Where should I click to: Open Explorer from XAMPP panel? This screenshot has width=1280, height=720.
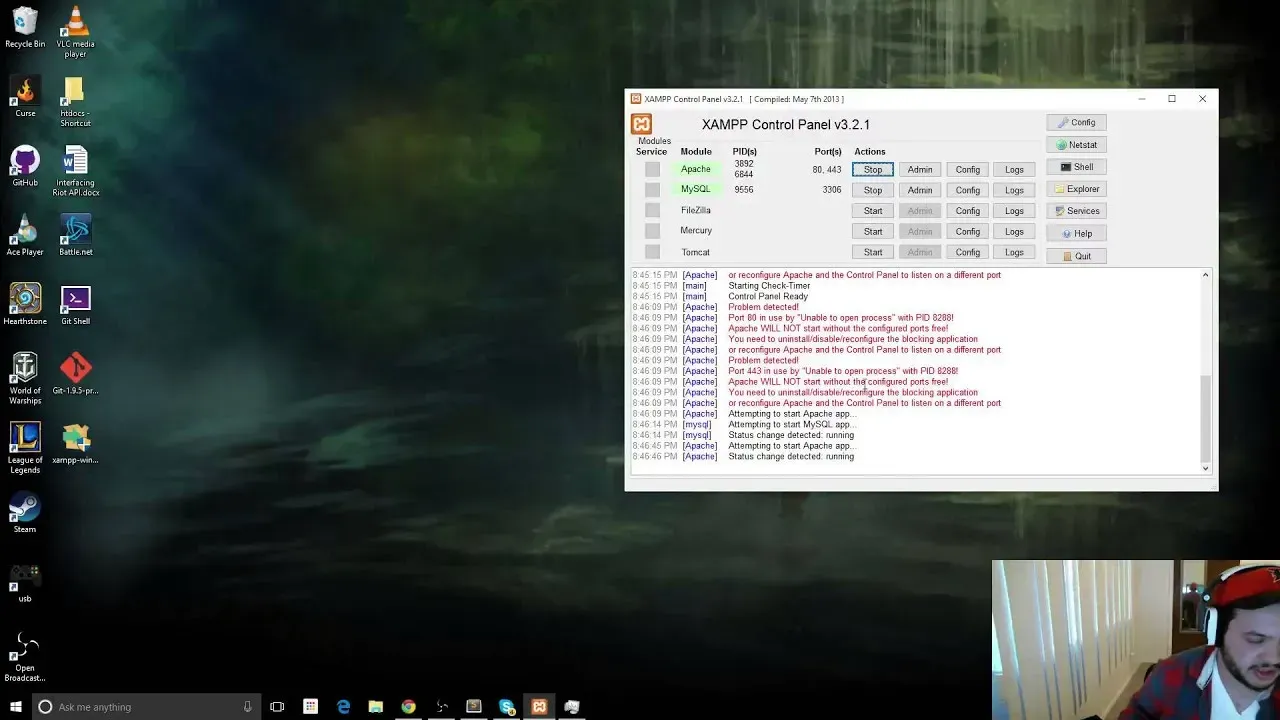pyautogui.click(x=1076, y=189)
